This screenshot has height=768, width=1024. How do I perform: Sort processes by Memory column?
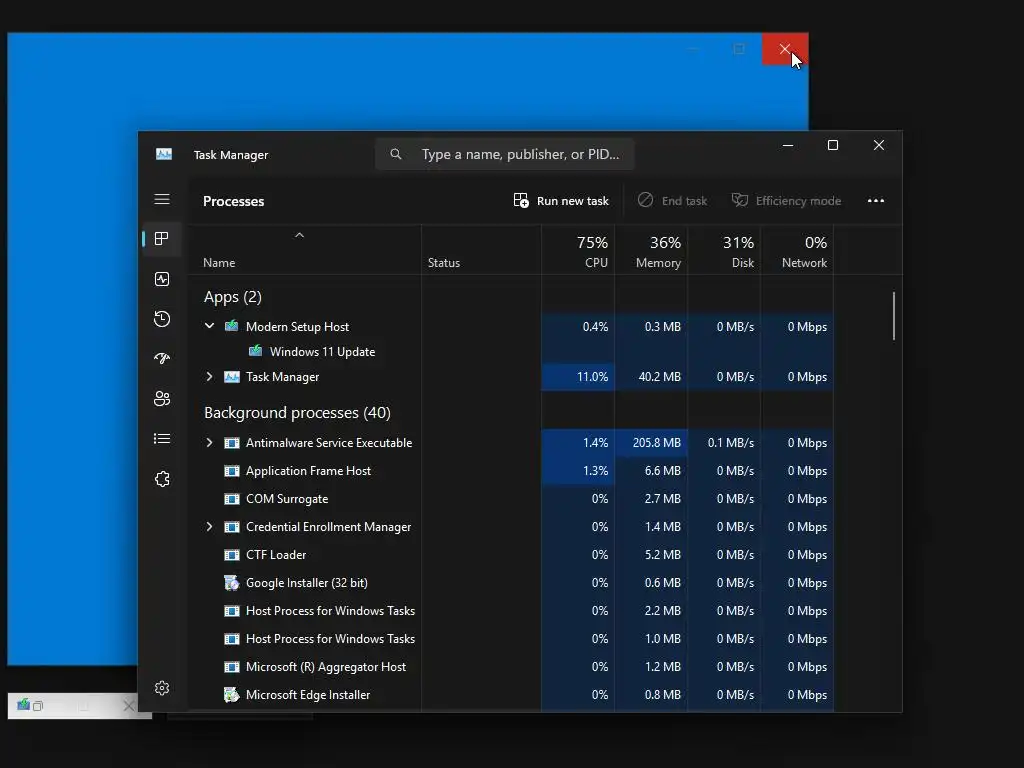[651, 251]
